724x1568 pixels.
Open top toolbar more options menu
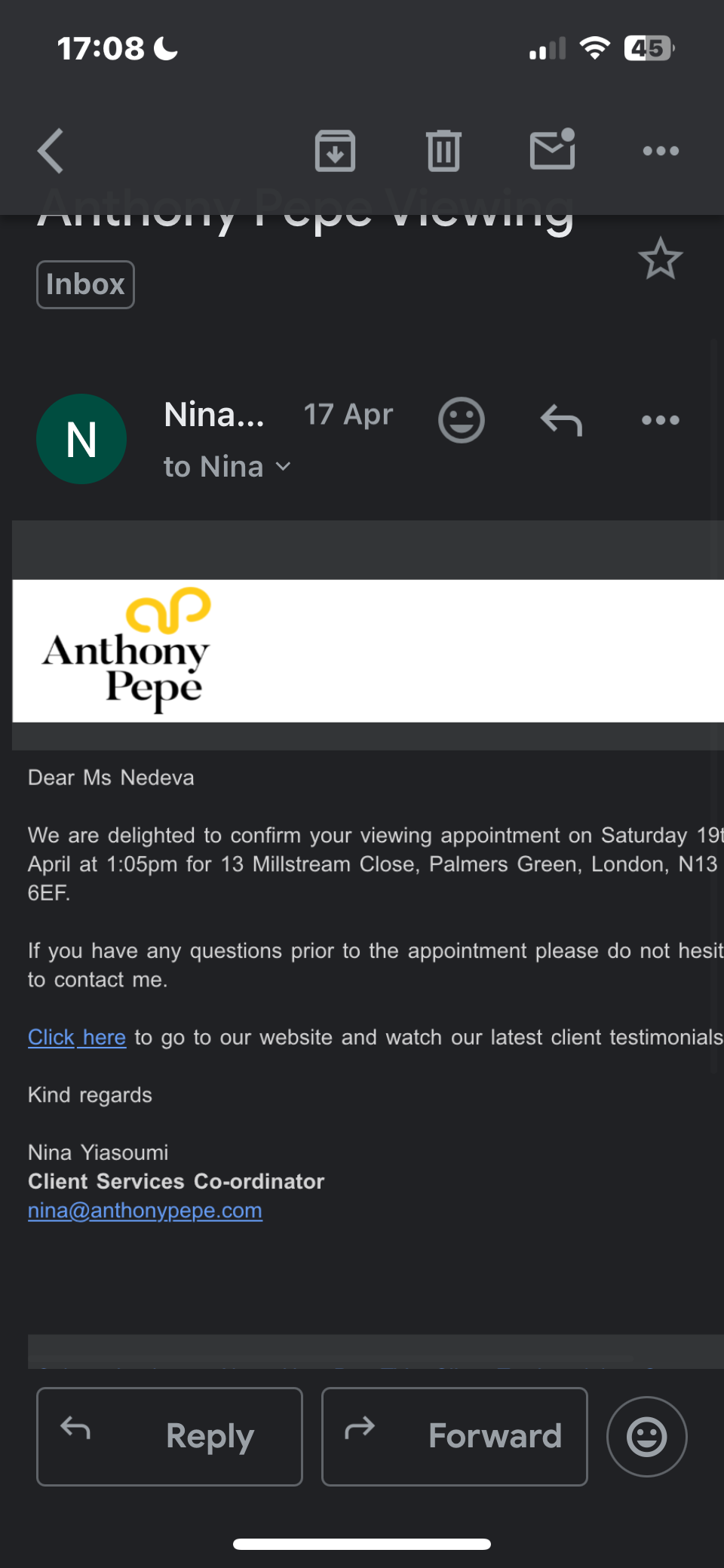[661, 151]
